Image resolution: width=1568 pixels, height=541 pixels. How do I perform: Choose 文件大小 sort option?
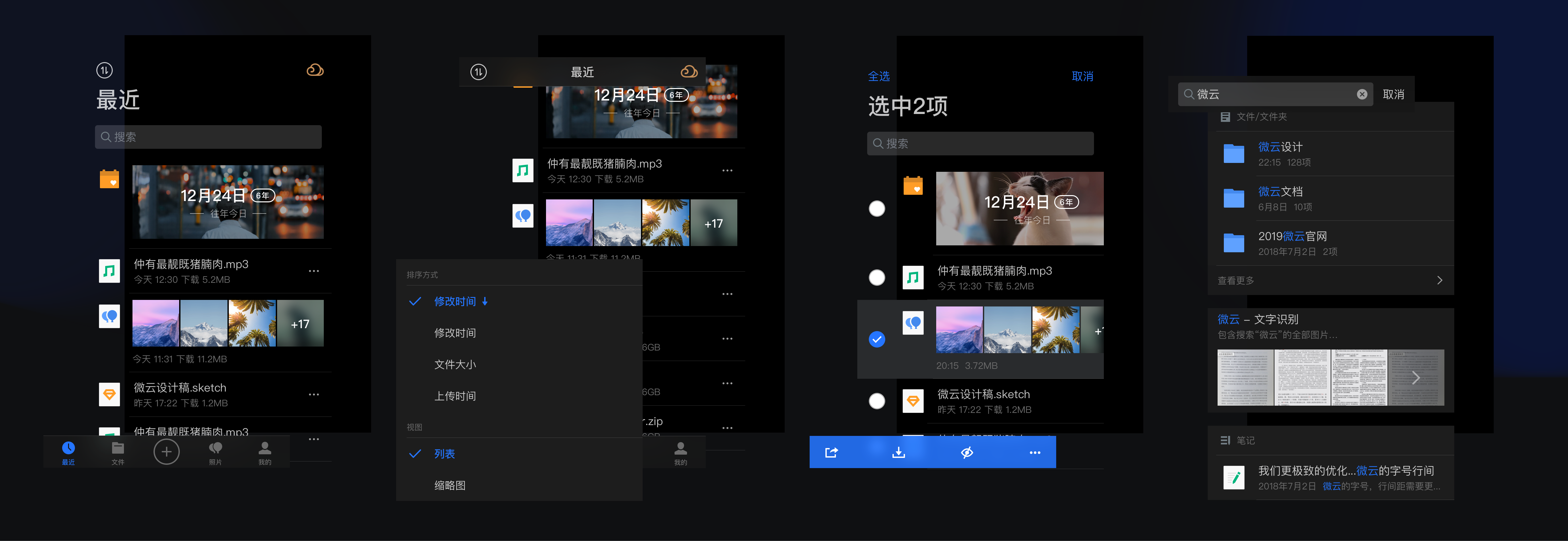point(455,365)
